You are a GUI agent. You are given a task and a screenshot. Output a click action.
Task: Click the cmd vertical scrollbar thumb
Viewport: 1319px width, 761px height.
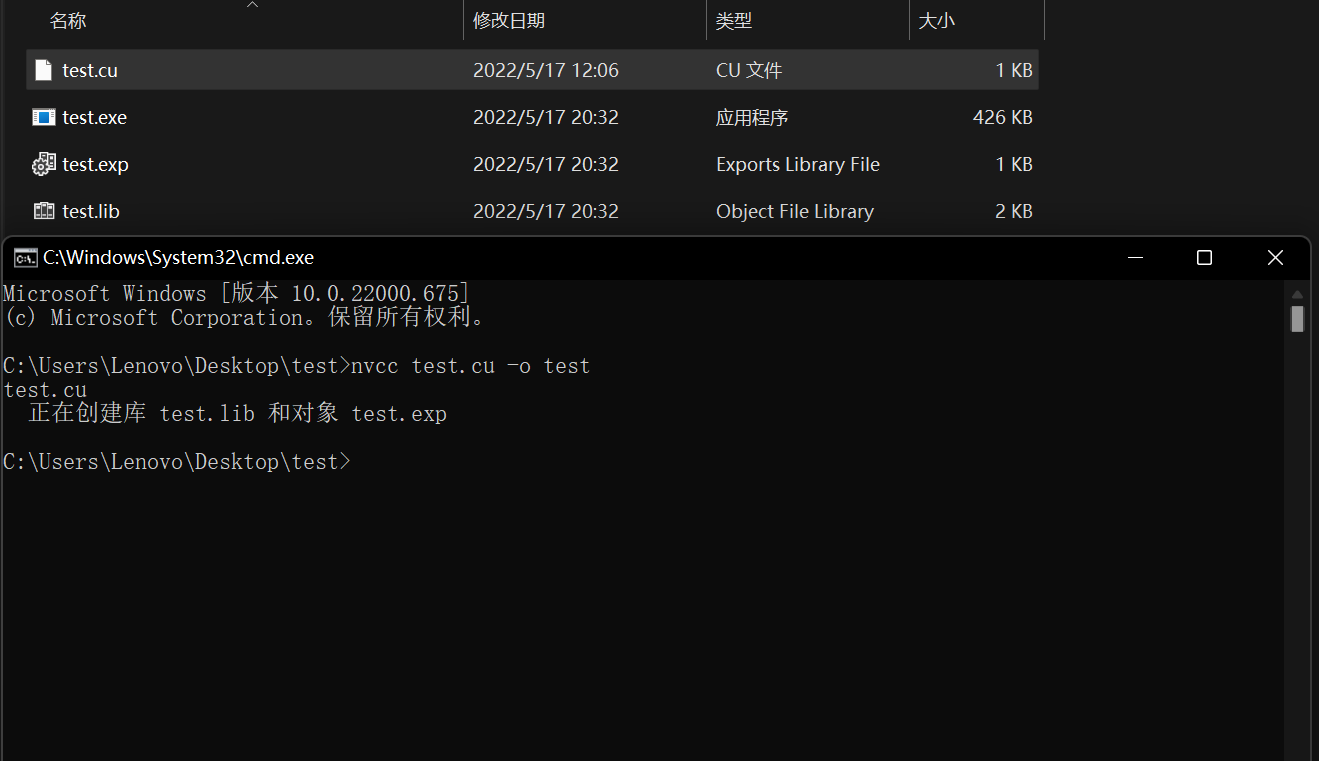click(1297, 319)
